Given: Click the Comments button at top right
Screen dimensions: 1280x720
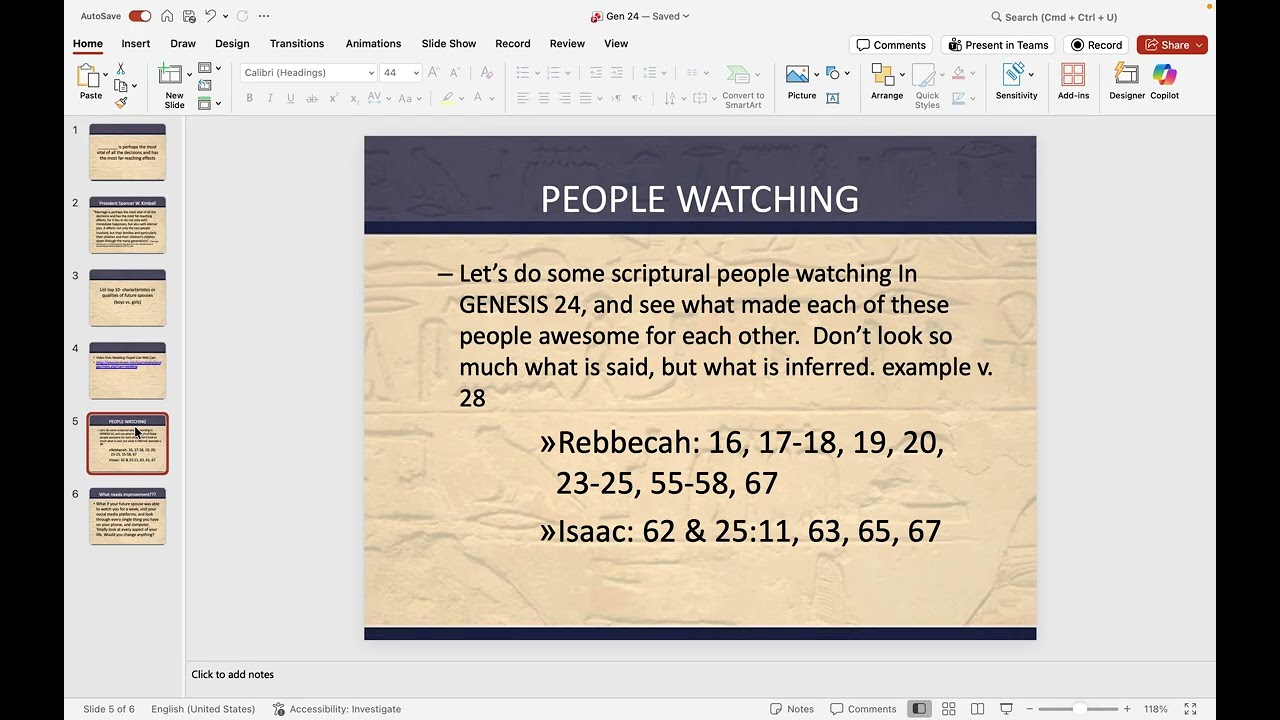Looking at the screenshot, I should 891,45.
